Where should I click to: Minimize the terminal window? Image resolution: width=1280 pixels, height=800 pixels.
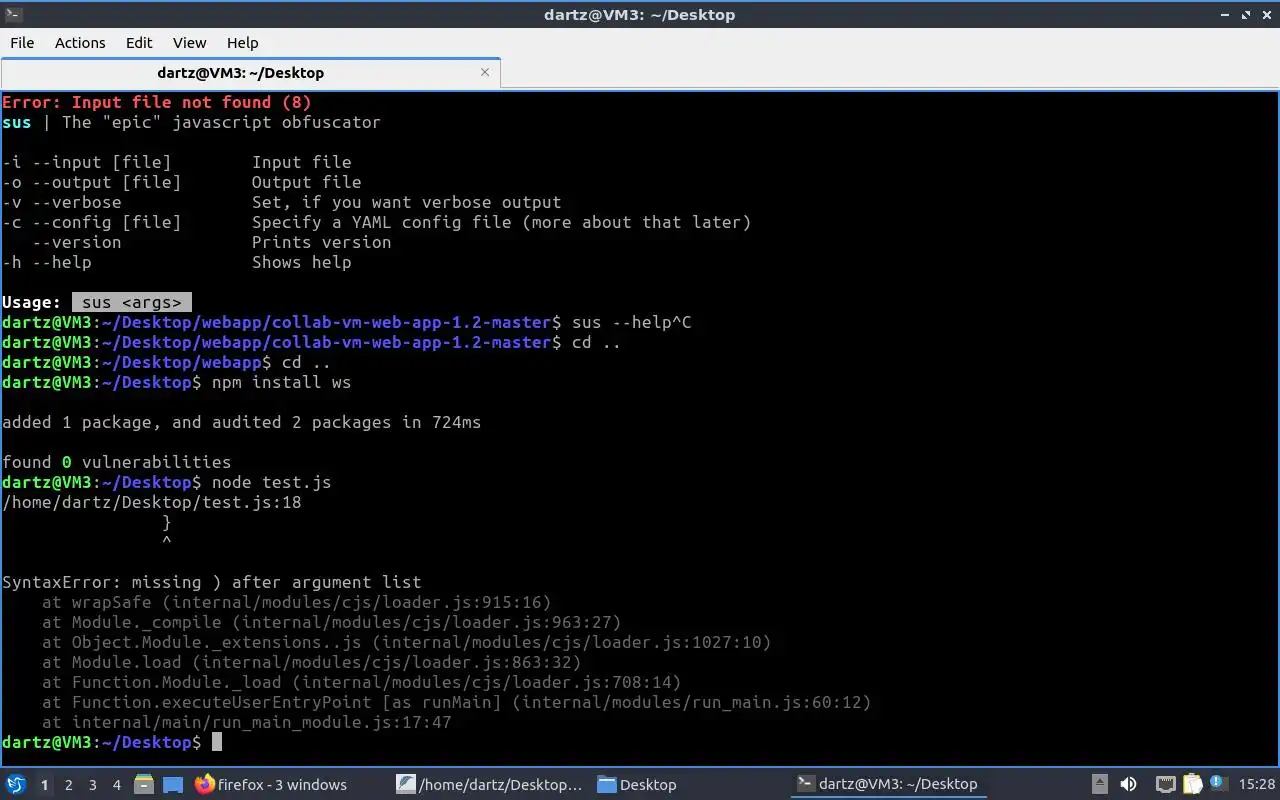[1225, 15]
